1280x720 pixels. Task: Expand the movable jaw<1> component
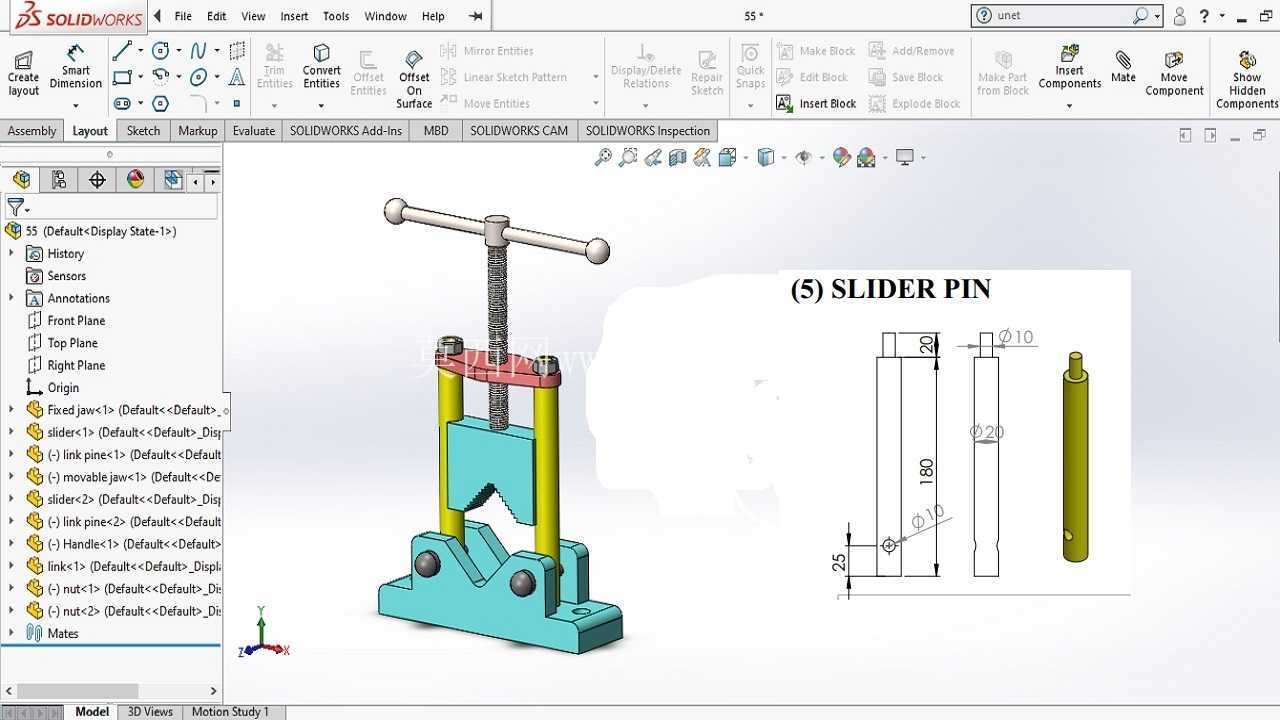point(12,477)
